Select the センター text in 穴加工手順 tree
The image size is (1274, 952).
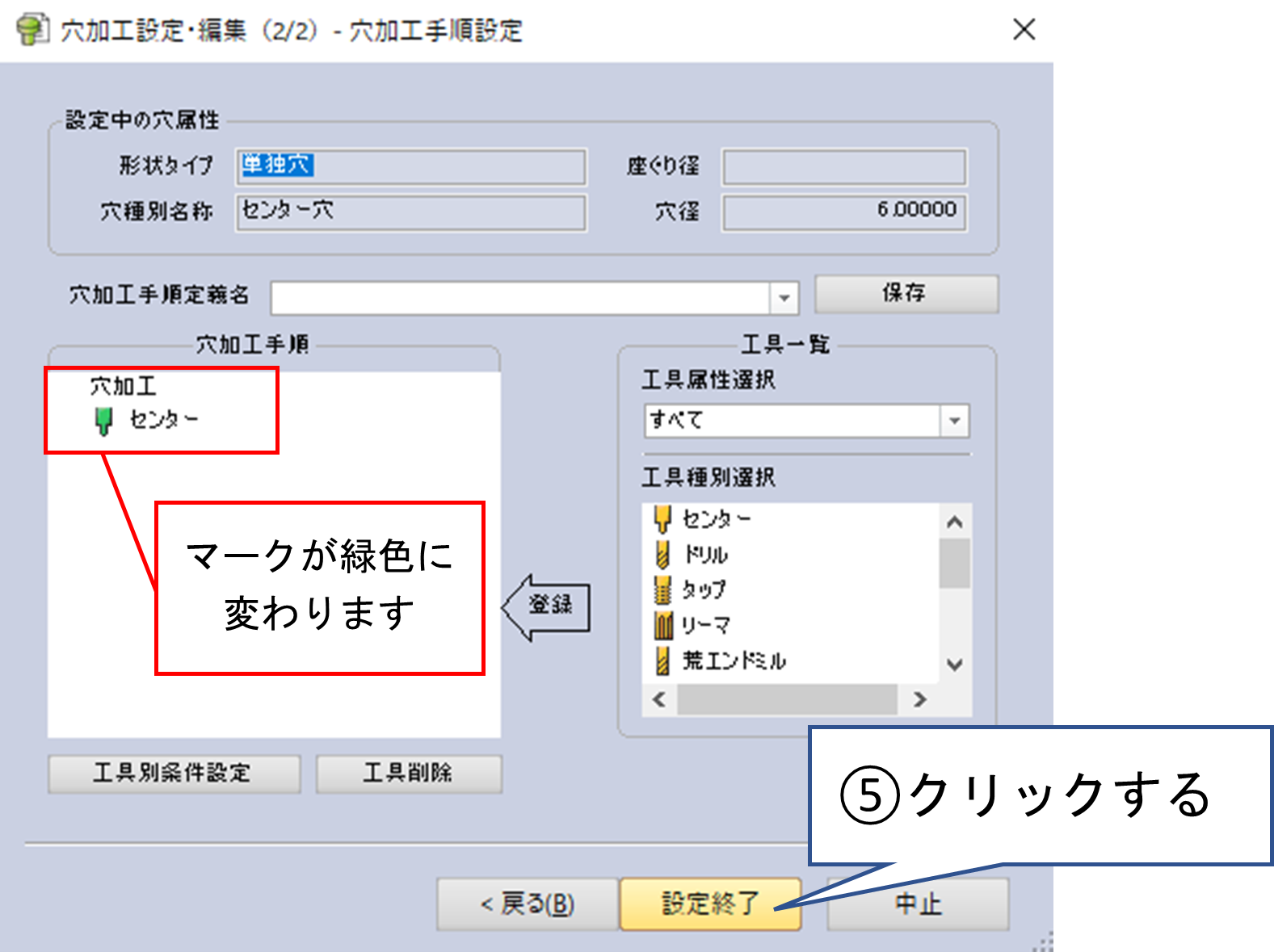click(x=164, y=420)
